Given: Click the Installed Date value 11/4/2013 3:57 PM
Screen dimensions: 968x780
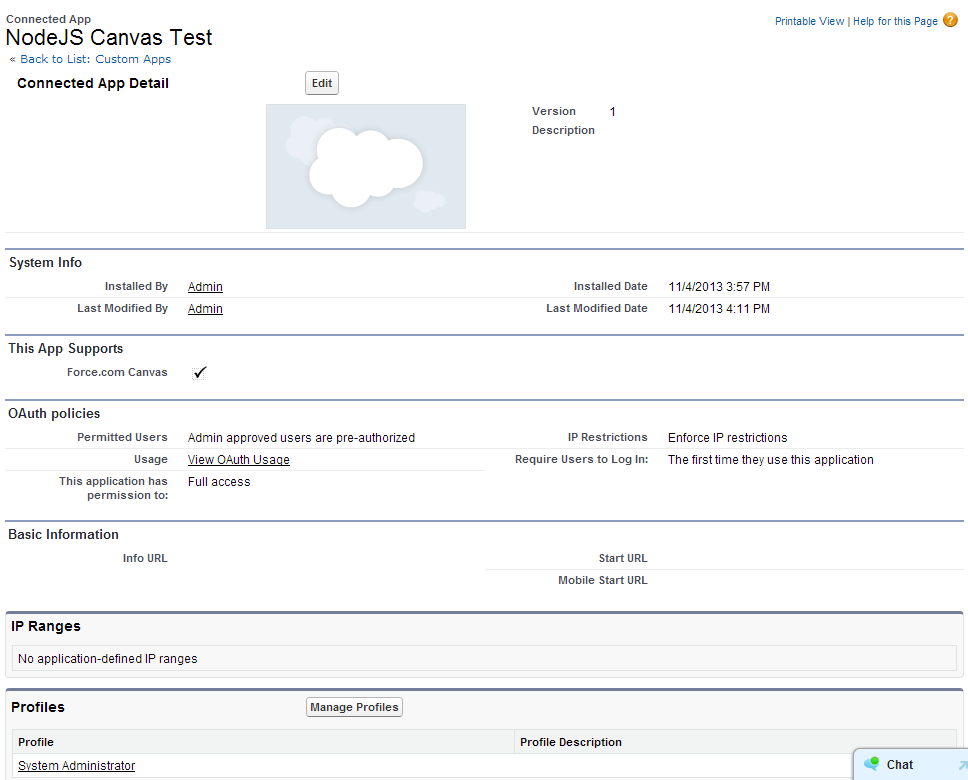Looking at the screenshot, I should 719,287.
